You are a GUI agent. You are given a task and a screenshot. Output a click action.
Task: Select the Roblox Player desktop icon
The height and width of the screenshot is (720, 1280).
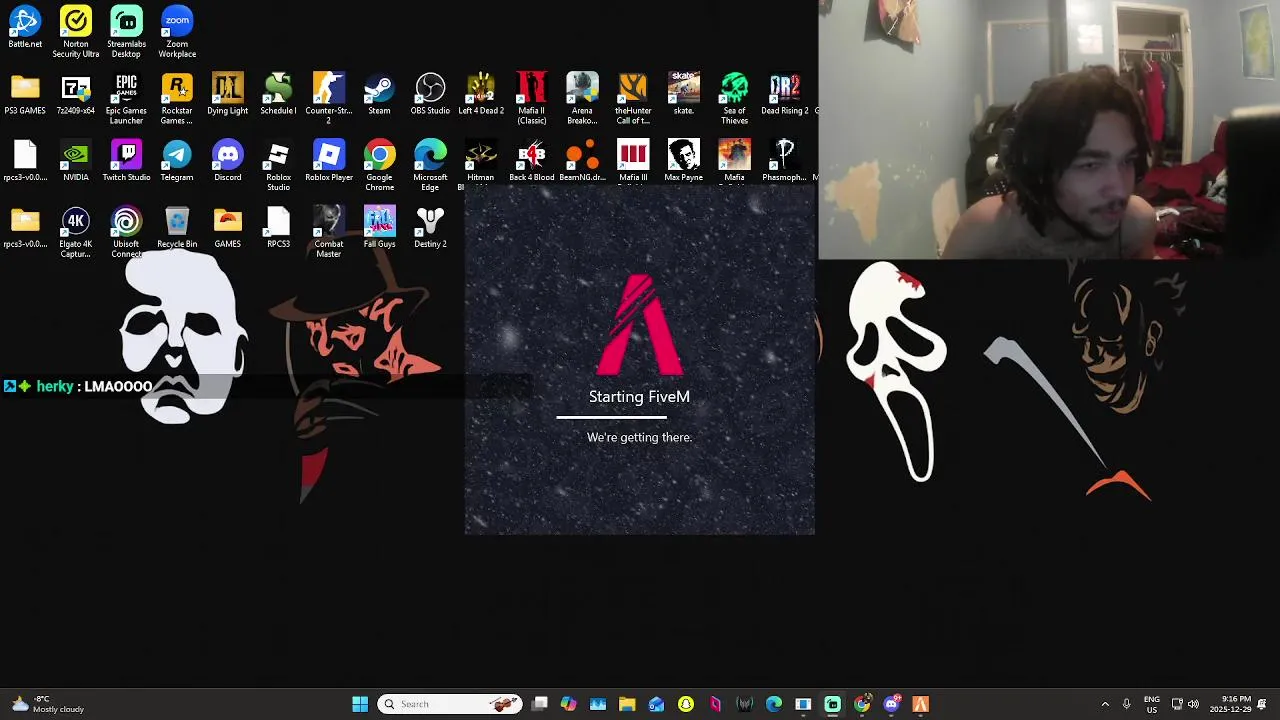point(329,161)
